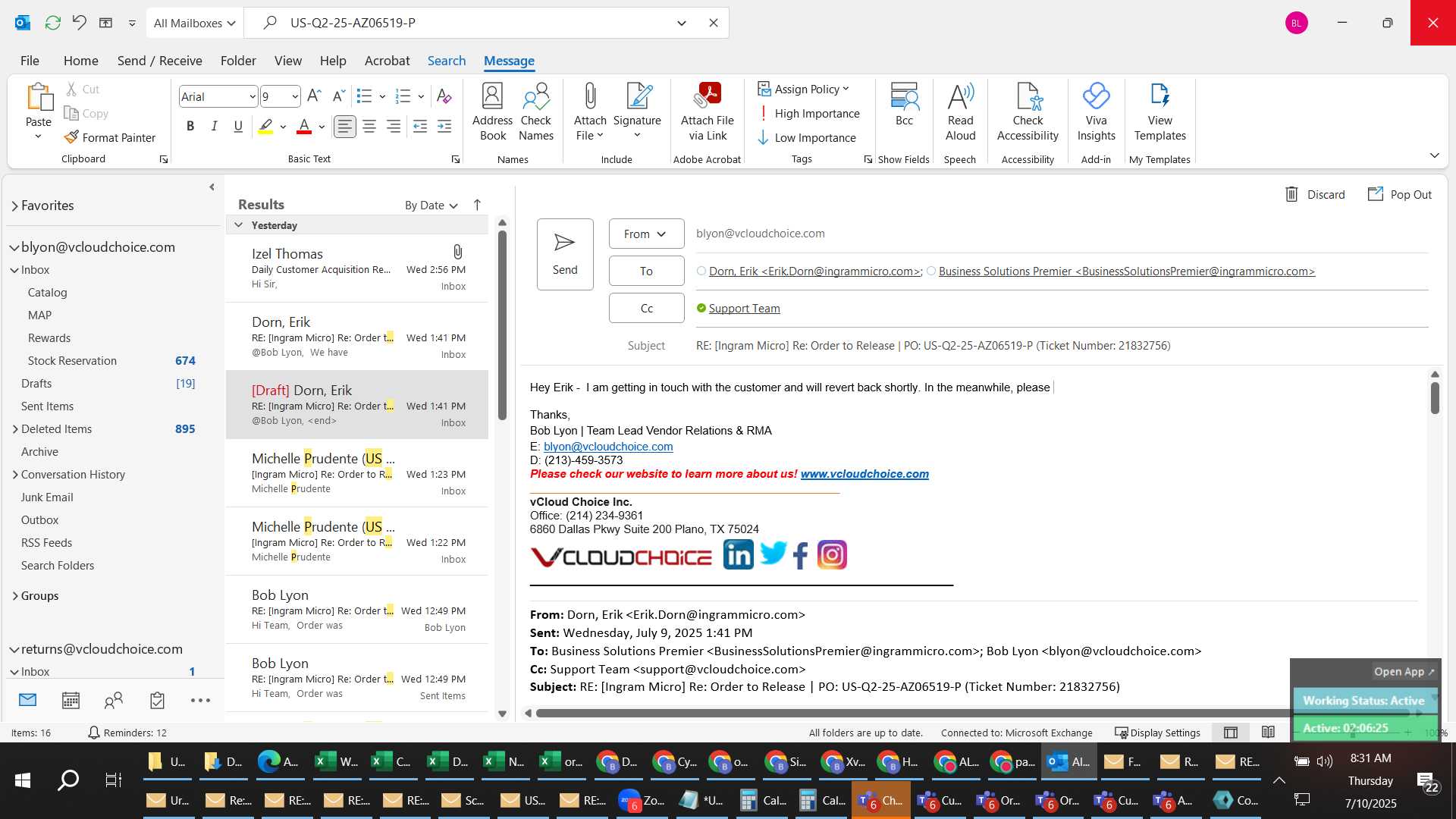The height and width of the screenshot is (819, 1456).
Task: Clear the search box with X
Action: click(x=713, y=23)
